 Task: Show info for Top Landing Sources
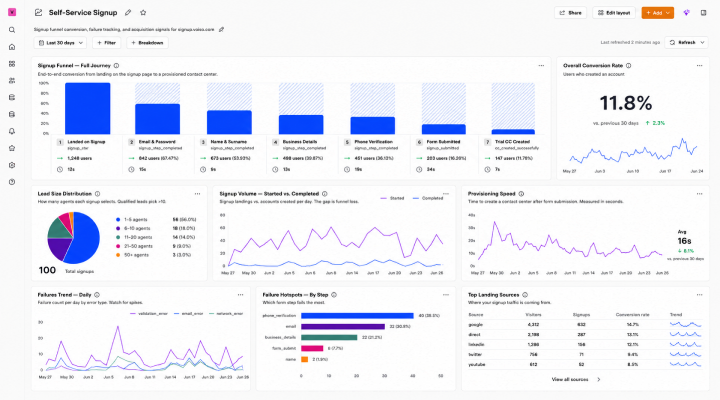[525, 295]
